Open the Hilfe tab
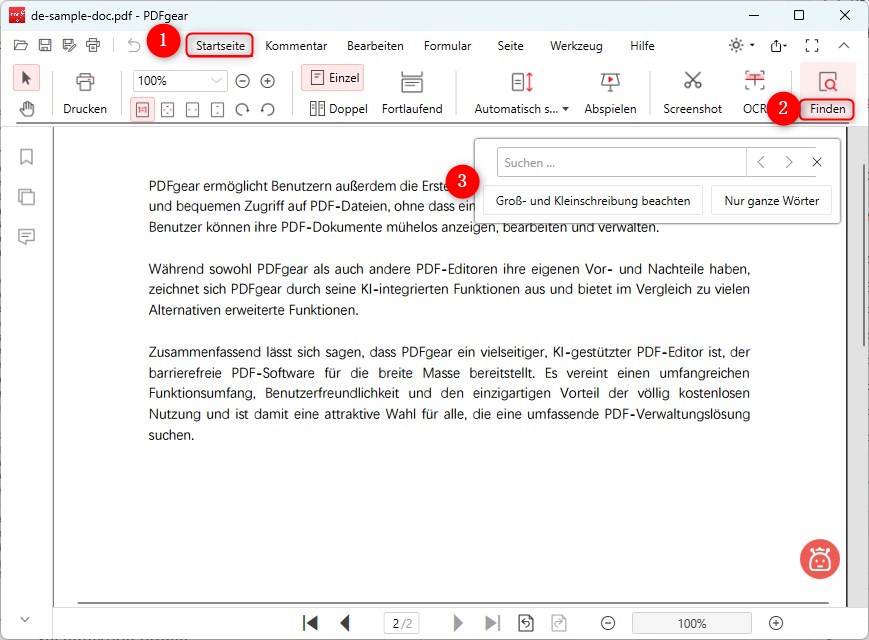 (642, 45)
